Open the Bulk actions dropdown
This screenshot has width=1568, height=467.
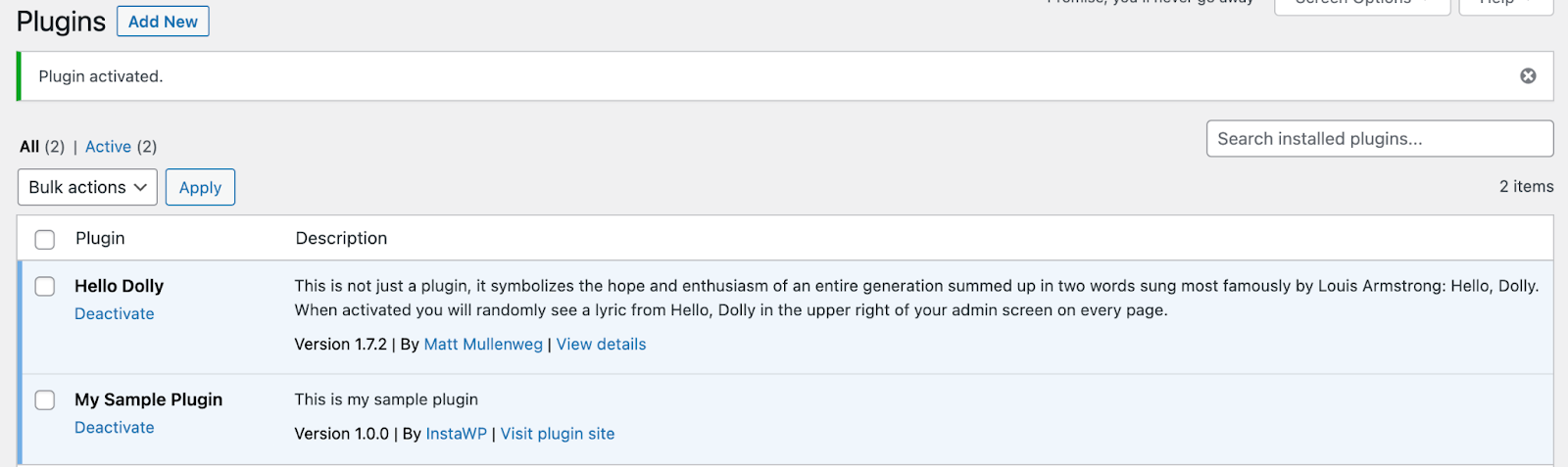[x=87, y=187]
